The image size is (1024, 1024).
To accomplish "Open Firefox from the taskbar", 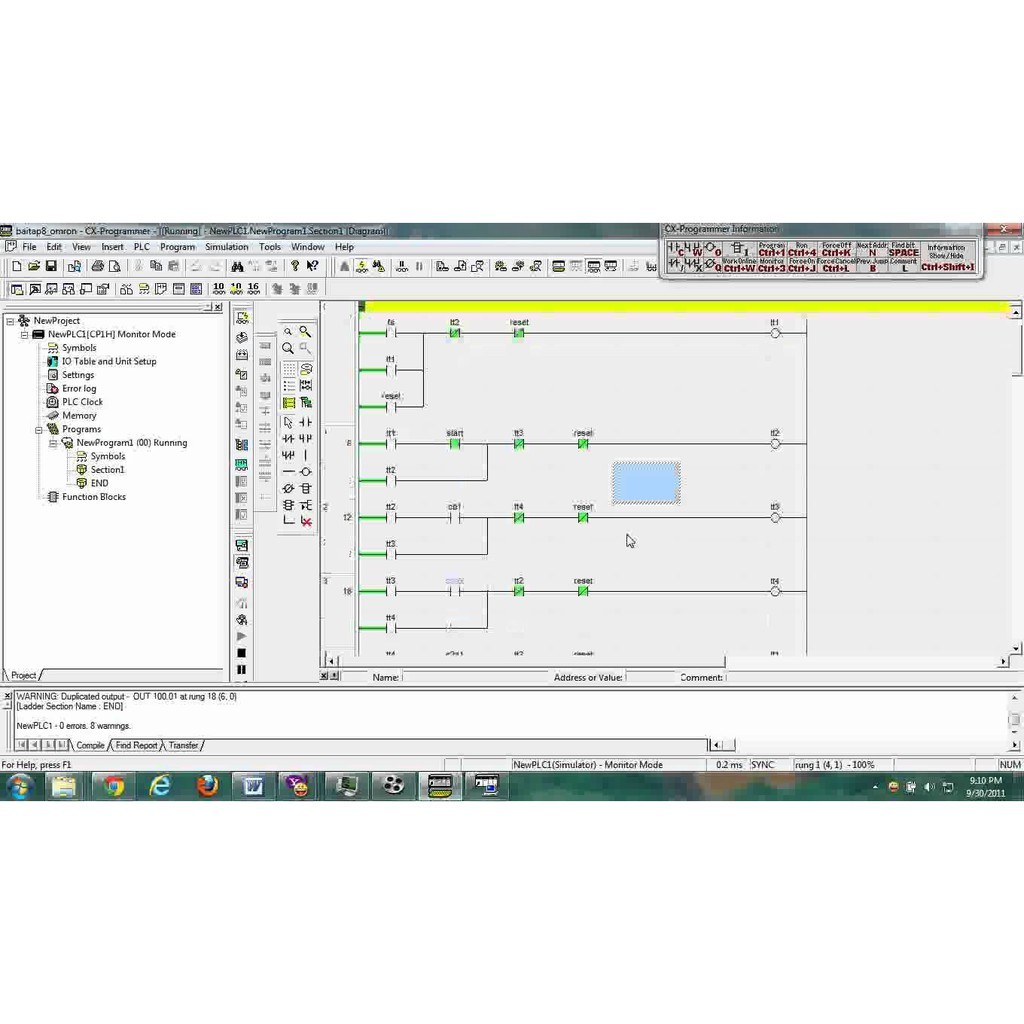I will (x=207, y=786).
